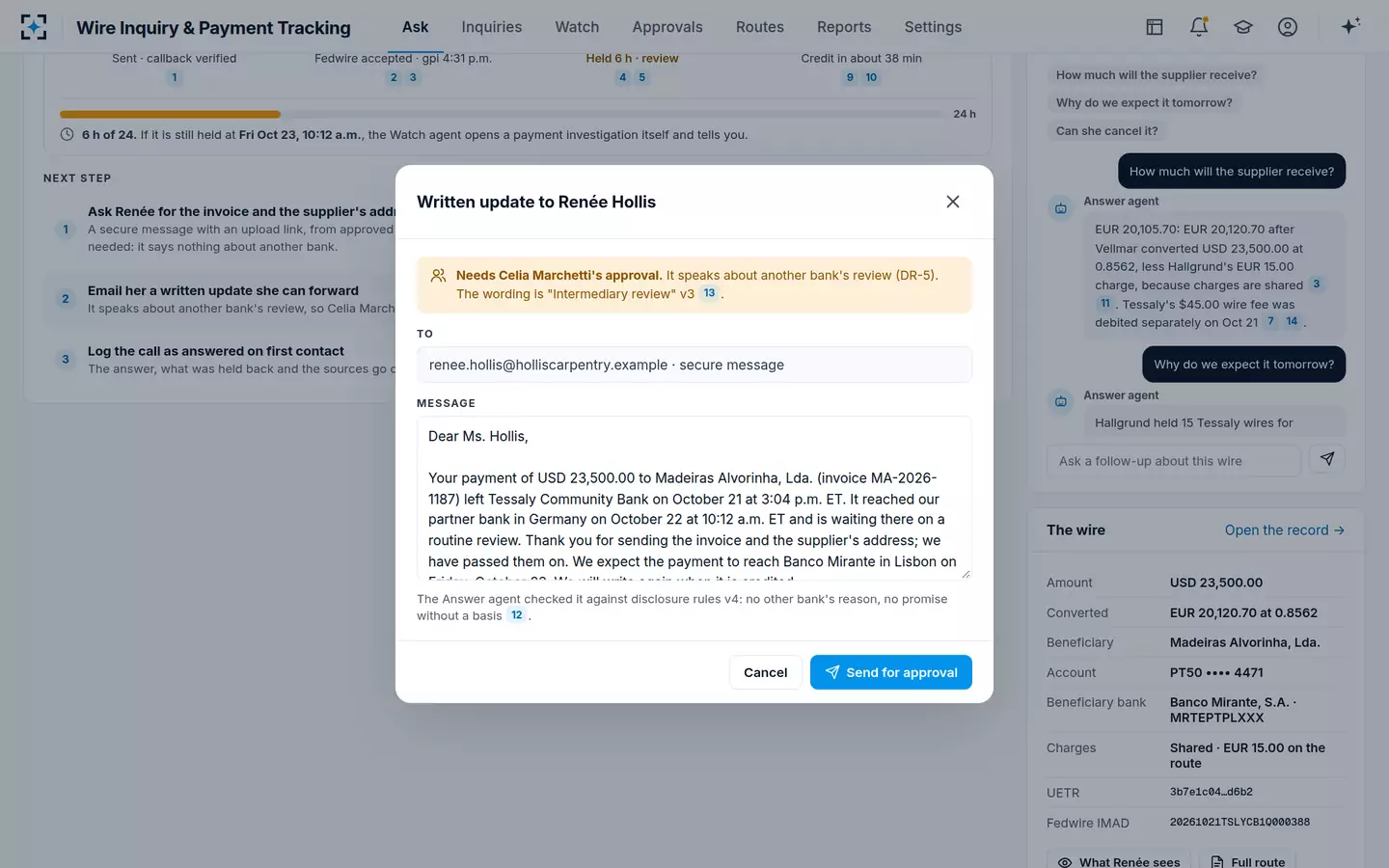Click the follow-up question input

(1174, 461)
